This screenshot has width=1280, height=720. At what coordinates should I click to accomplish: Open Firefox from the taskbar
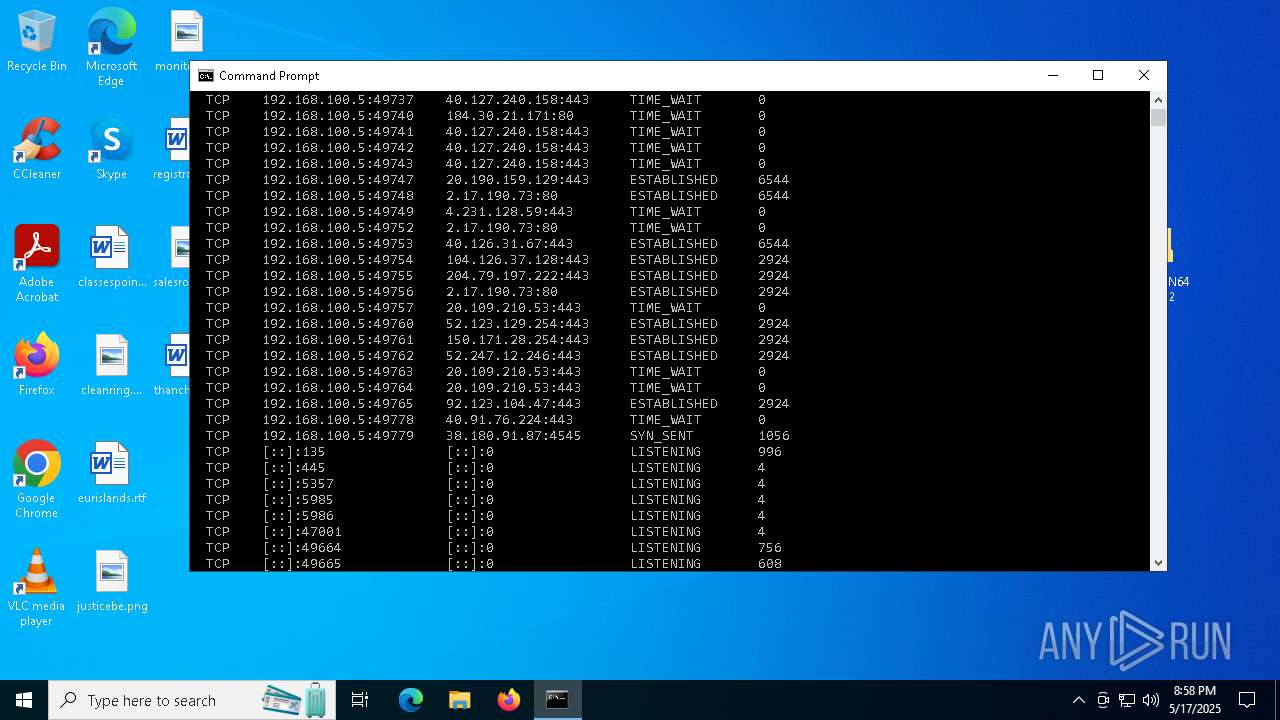[x=508, y=700]
